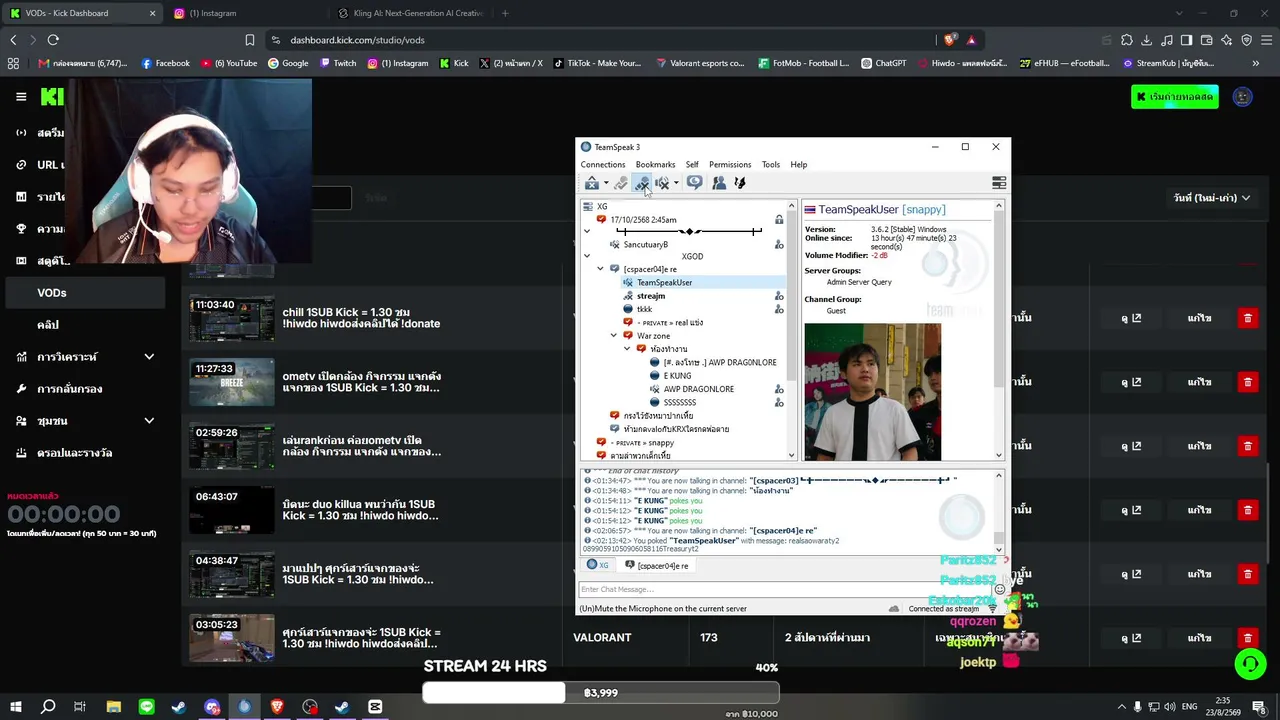Image resolution: width=1280 pixels, height=720 pixels.
Task: Collapse the XGOD spacer channel
Action: [587, 257]
